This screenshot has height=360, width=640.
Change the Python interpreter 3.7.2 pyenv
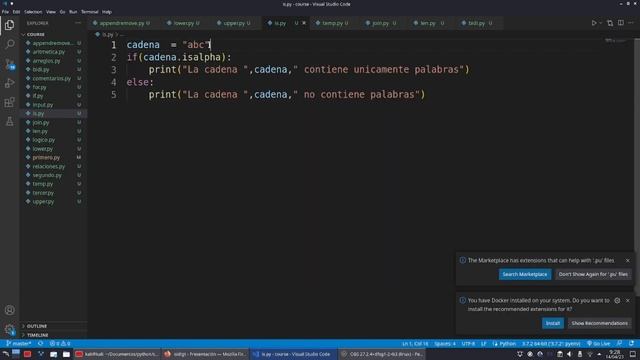click(x=551, y=344)
